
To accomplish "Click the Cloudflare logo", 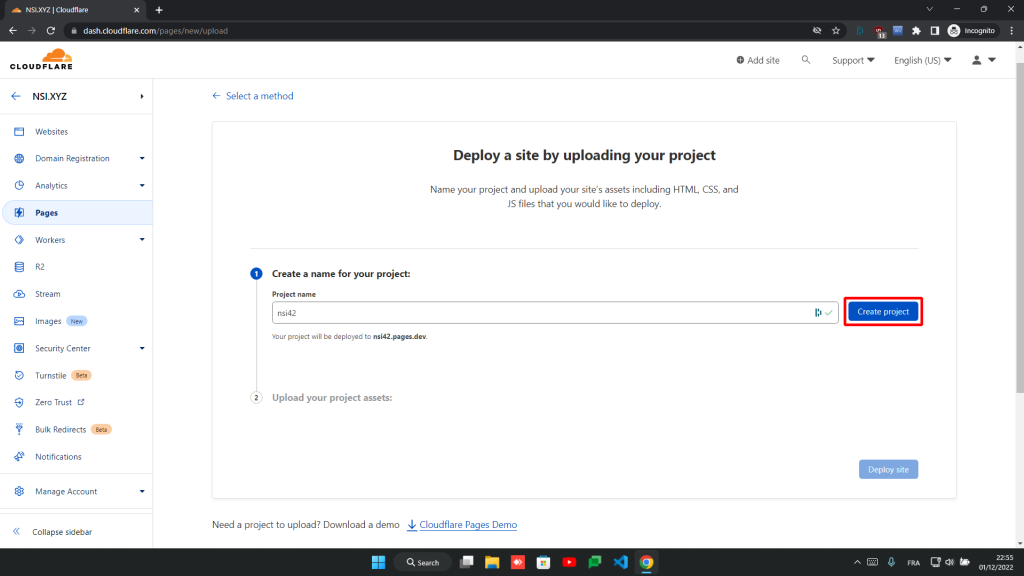I will 41,59.
